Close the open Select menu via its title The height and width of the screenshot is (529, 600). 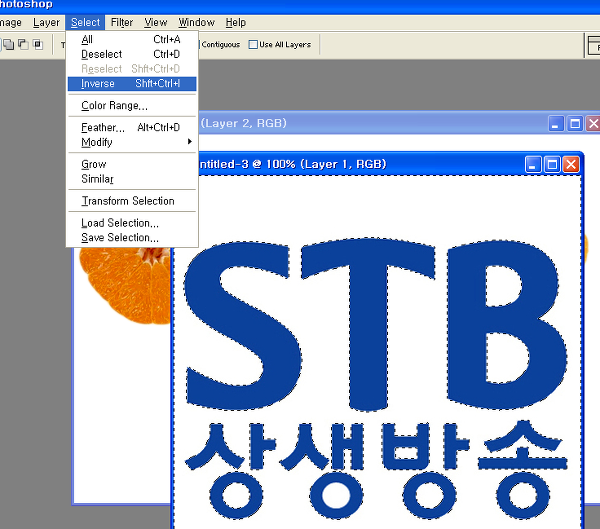point(85,23)
